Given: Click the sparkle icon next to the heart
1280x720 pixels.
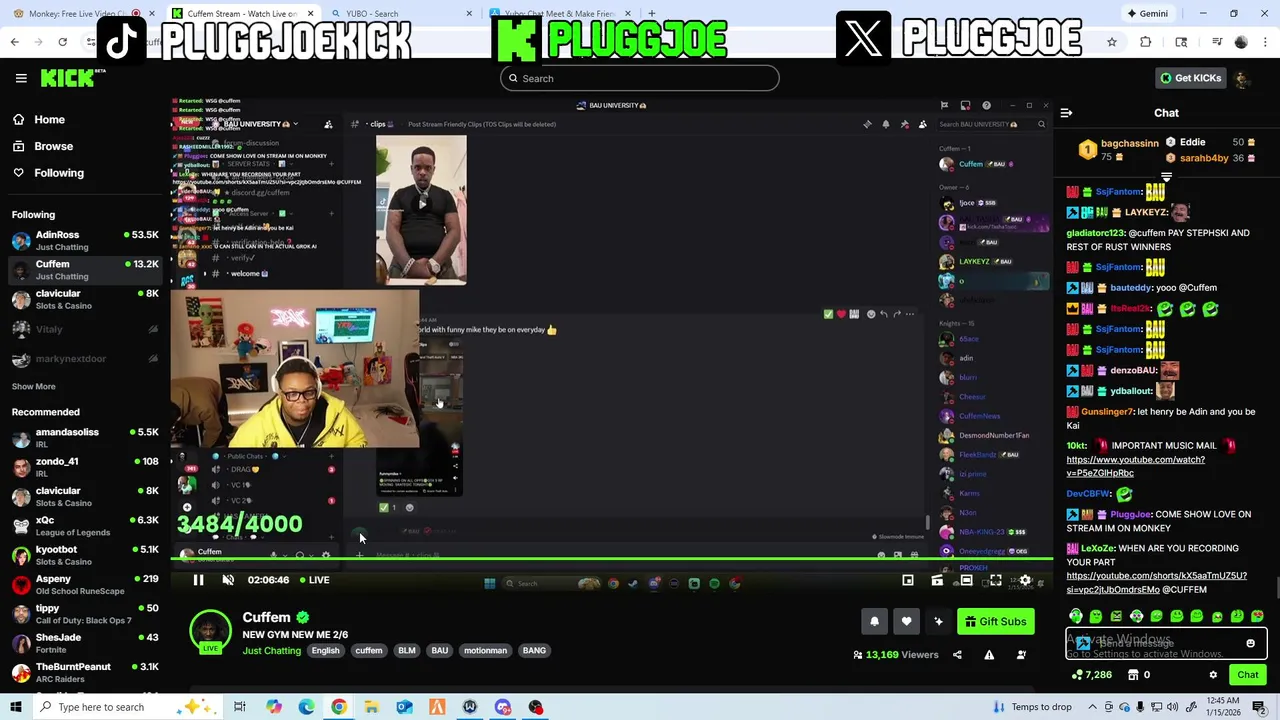Looking at the screenshot, I should [x=938, y=622].
